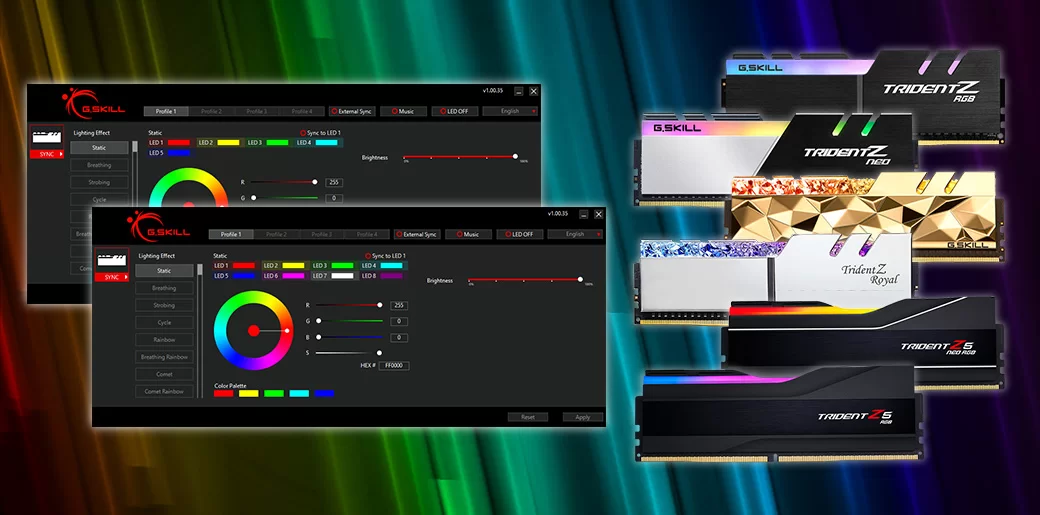The height and width of the screenshot is (515, 1040).
Task: Select Breathing lighting effect in front window
Action: pos(164,288)
